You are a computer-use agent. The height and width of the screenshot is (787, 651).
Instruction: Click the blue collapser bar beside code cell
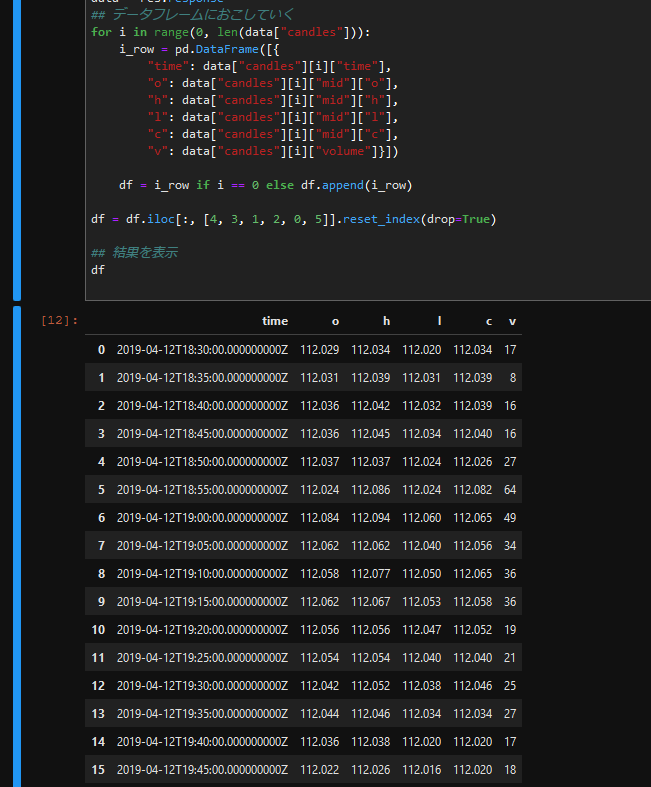coord(17,150)
